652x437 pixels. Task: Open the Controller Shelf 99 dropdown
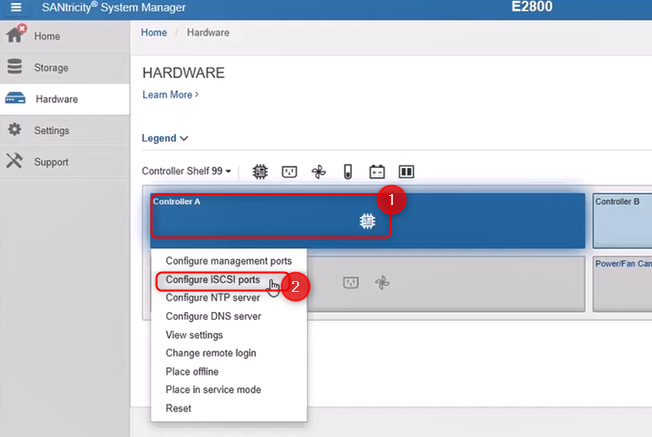[x=186, y=171]
